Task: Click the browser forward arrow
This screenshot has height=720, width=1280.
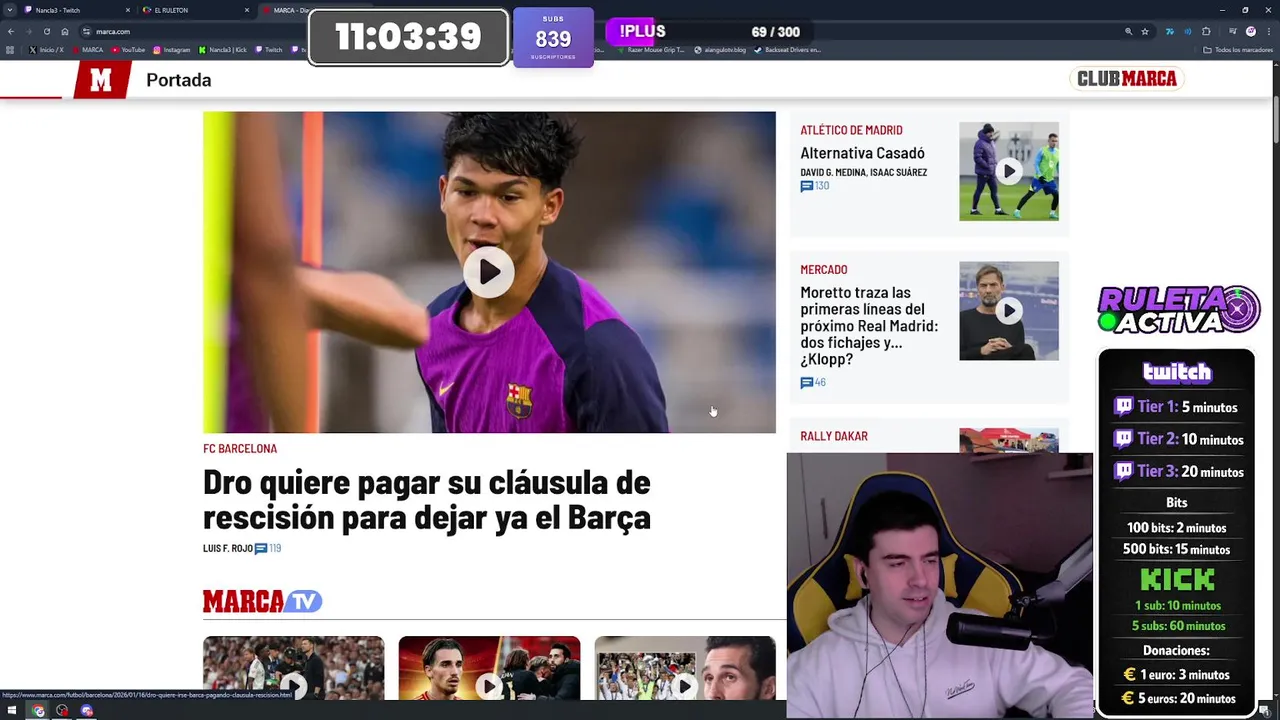Action: point(29,31)
